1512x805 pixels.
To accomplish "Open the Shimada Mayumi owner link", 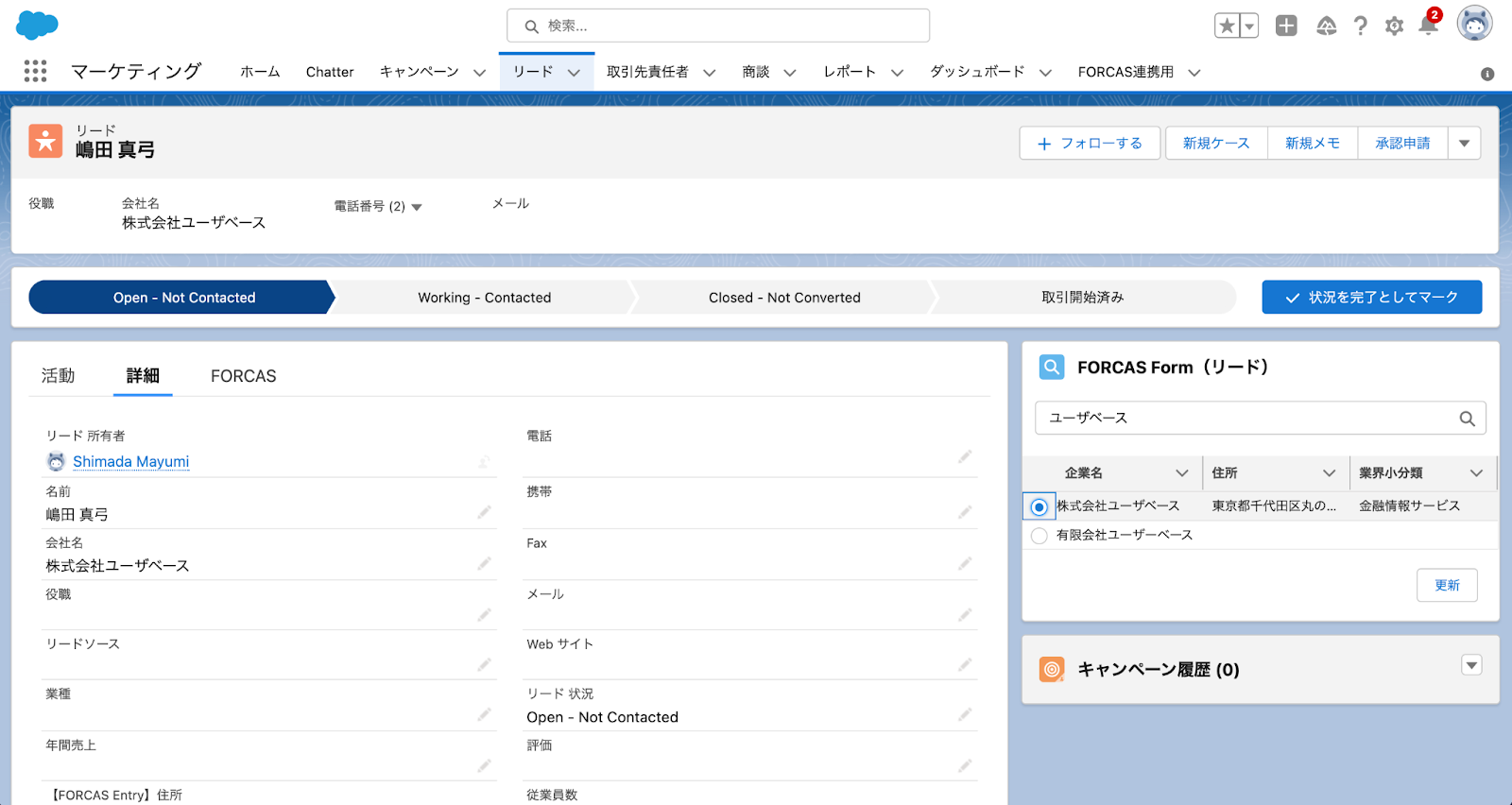I will (x=130, y=461).
